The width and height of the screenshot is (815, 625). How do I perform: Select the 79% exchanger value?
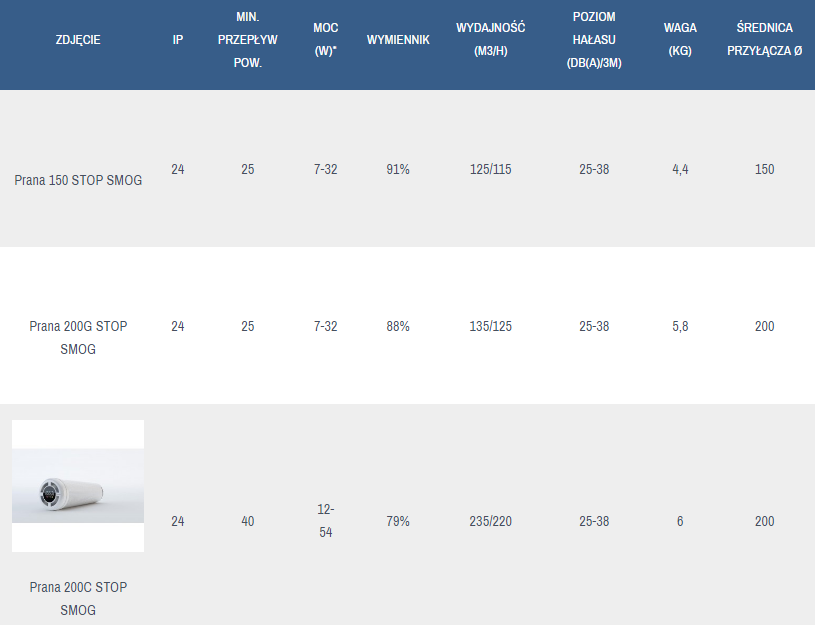[398, 521]
